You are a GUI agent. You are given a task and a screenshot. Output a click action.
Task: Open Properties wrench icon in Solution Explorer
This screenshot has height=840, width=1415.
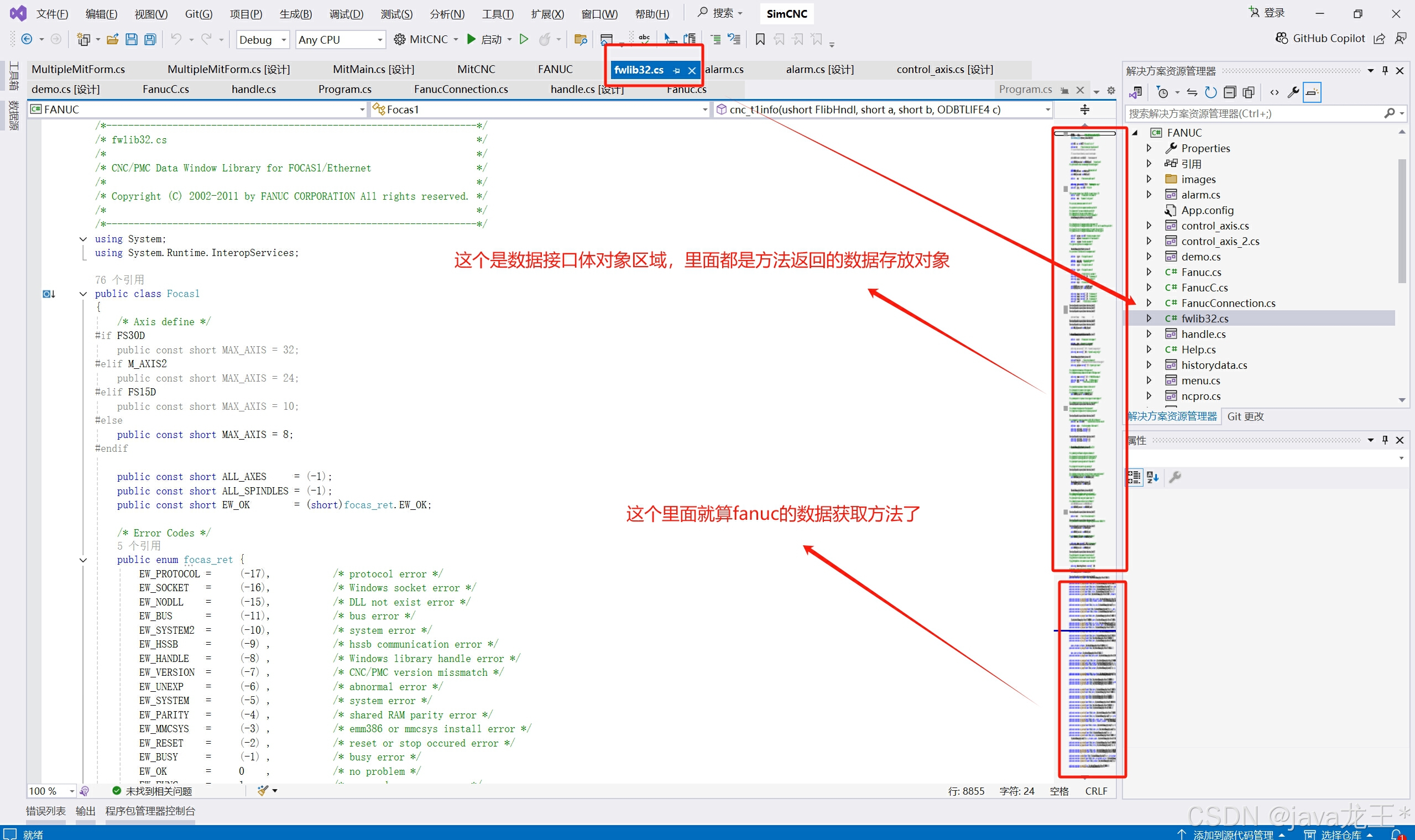tap(1293, 92)
